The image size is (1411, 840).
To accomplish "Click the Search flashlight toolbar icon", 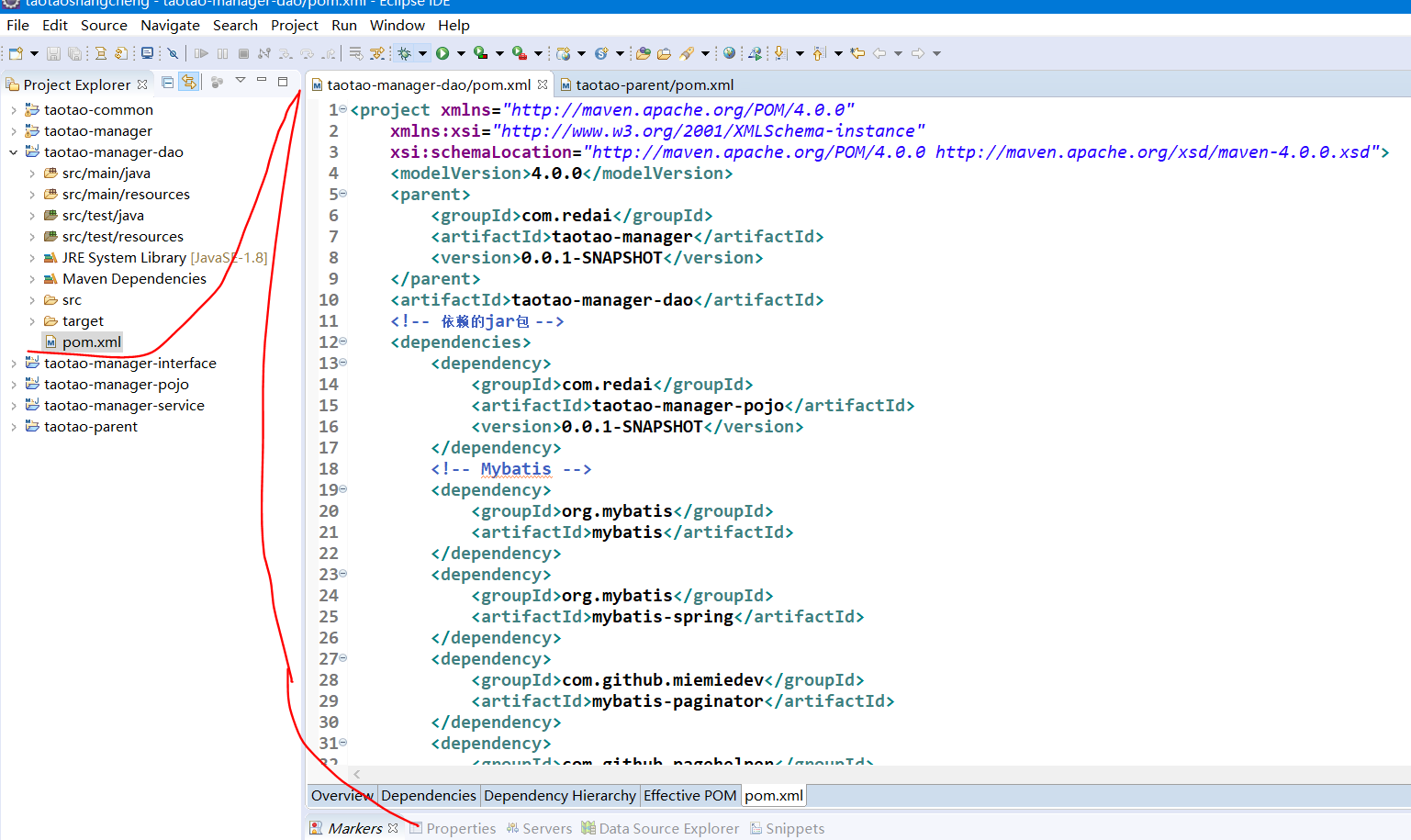I will coord(687,53).
